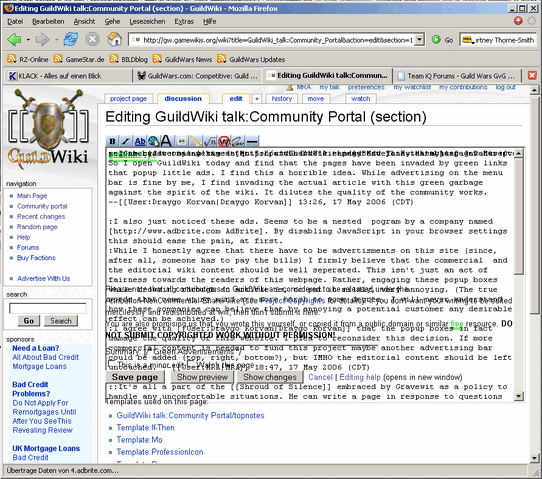Open the Ansicht menu
Viewport: 542px width, 479px height.
84,21
